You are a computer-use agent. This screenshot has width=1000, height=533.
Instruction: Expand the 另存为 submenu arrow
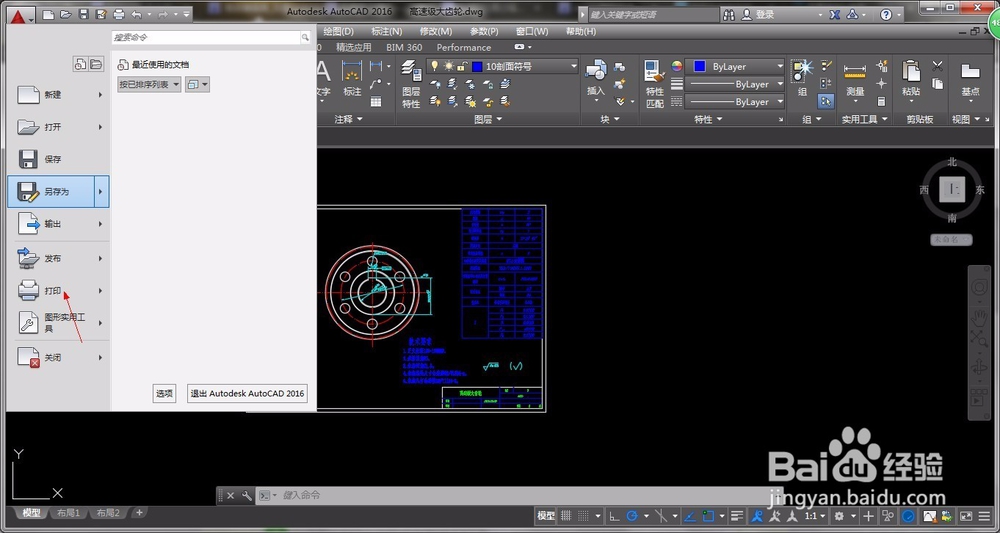(x=102, y=191)
